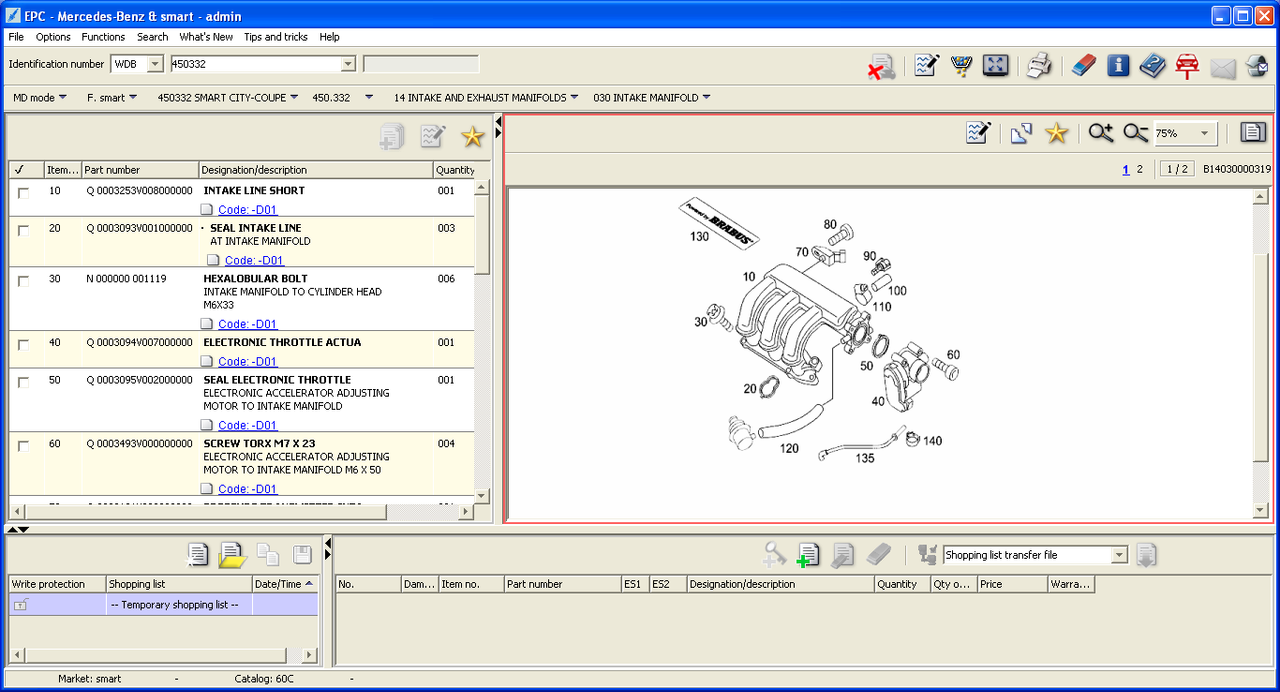This screenshot has width=1280, height=692.
Task: Click parts list copy documents icon
Action: [392, 137]
